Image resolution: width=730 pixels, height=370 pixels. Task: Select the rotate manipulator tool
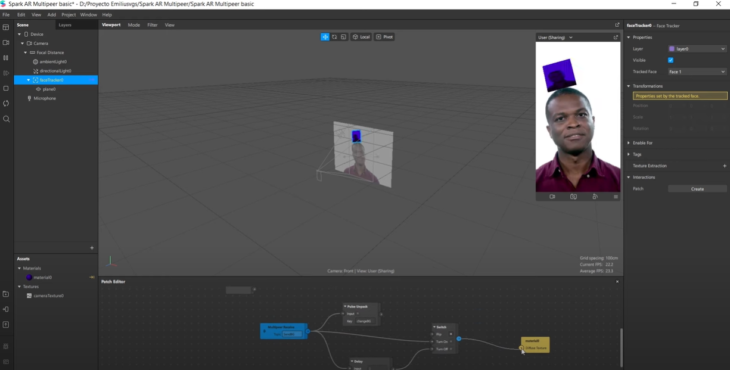tap(334, 37)
